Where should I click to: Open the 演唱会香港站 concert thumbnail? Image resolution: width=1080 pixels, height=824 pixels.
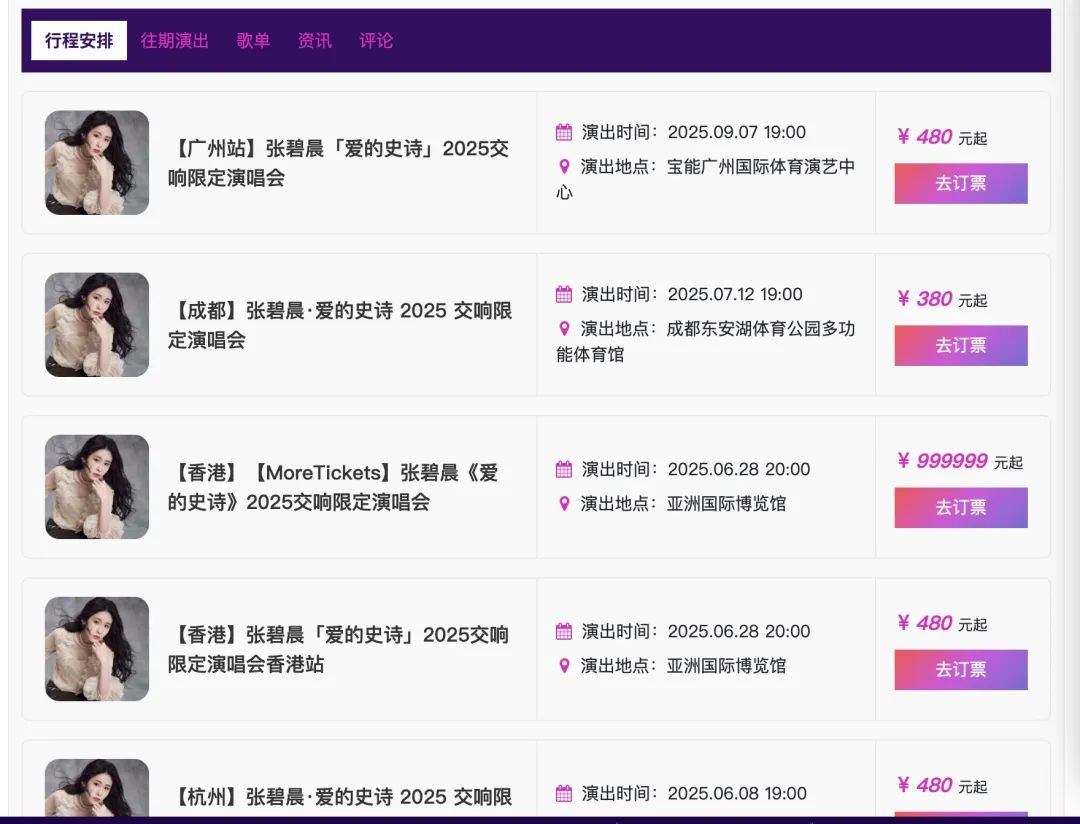[x=97, y=649]
